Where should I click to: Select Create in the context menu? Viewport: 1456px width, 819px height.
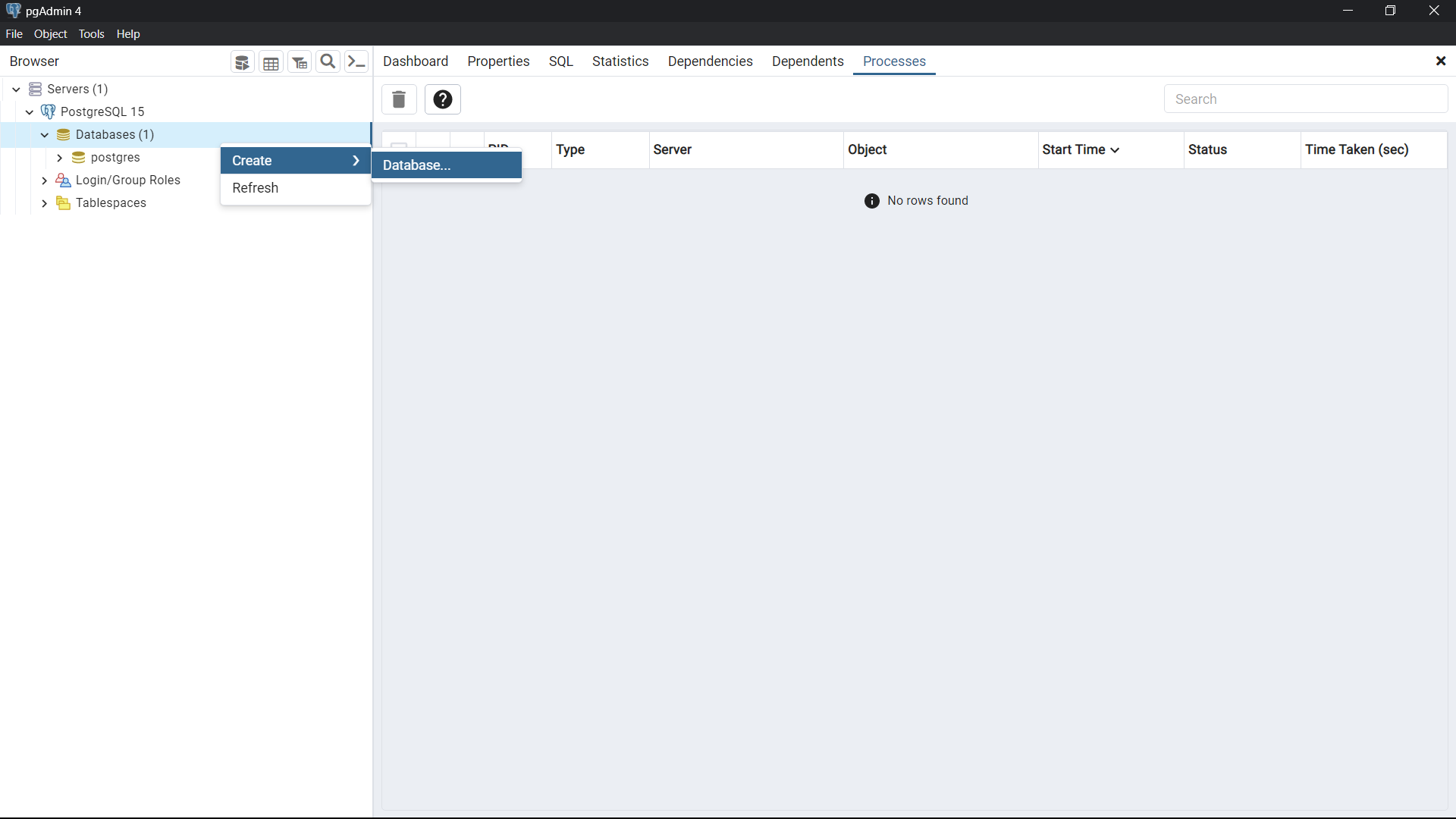pyautogui.click(x=295, y=161)
